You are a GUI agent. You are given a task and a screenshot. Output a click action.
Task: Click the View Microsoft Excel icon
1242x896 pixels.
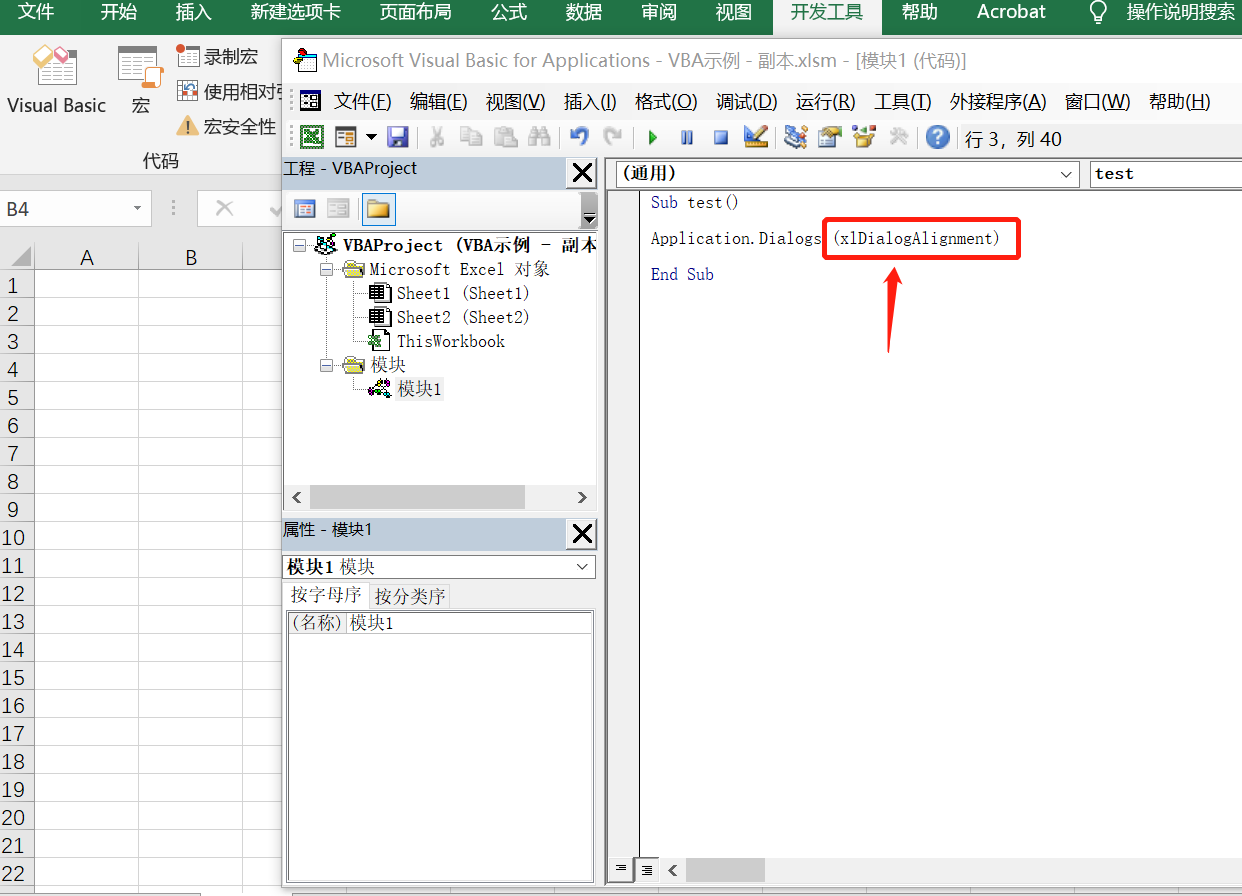point(313,138)
